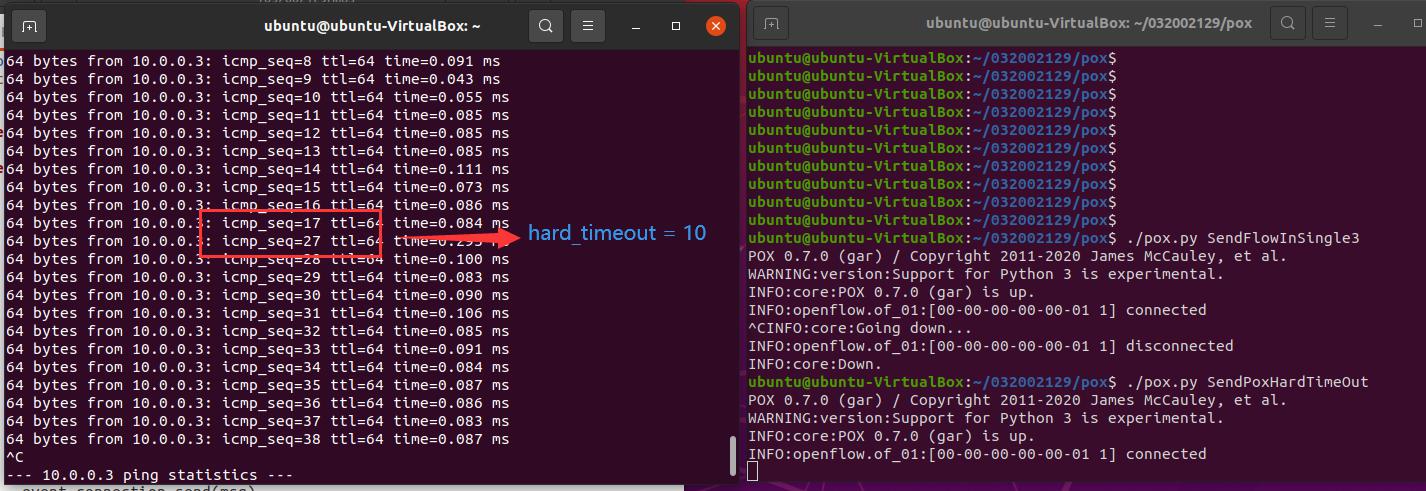This screenshot has height=491, width=1426.
Task: Click the left terminal's vertical scrollbar thumb
Action: pos(733,456)
